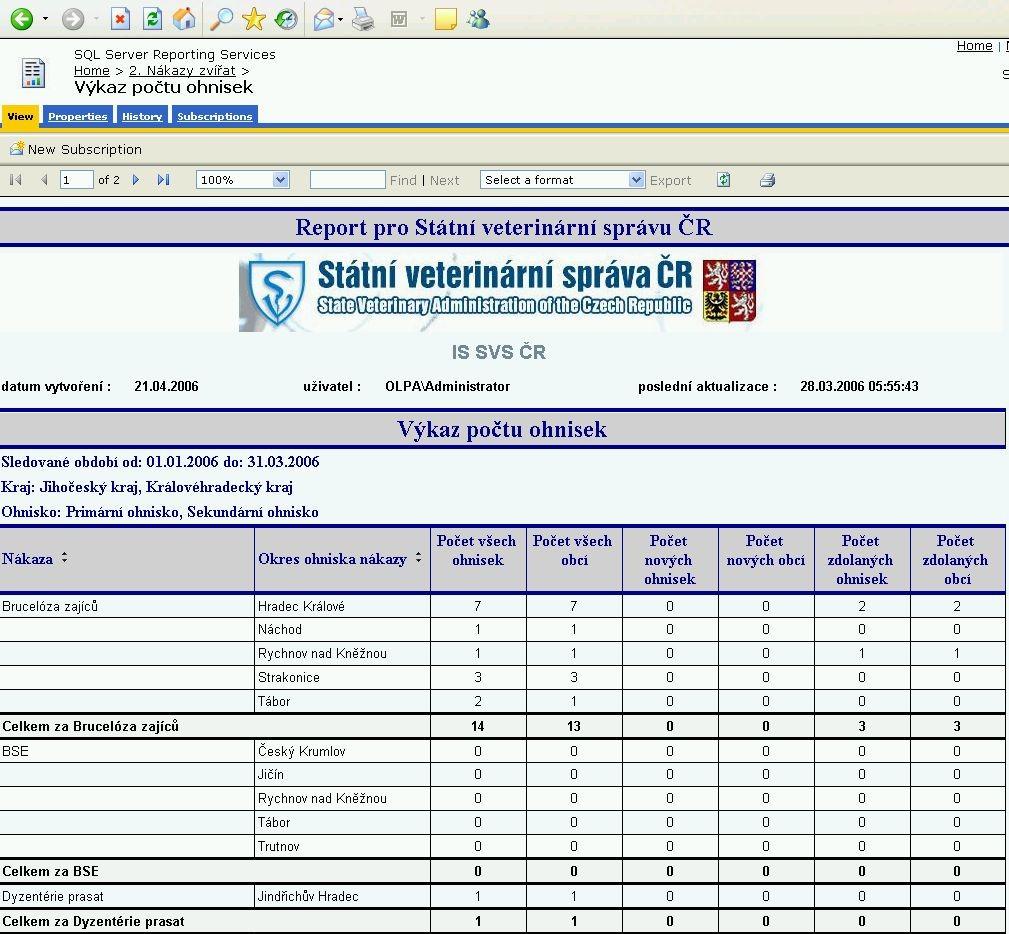Select the View tab
1009x934 pixels.
21,116
